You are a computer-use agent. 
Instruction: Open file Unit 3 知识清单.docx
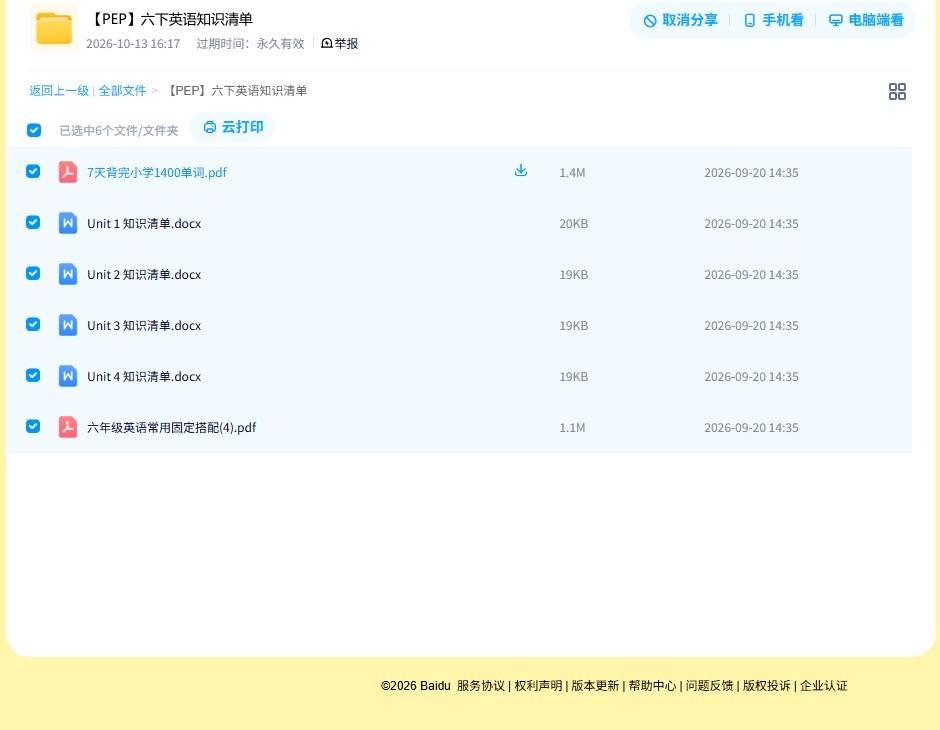pos(144,325)
